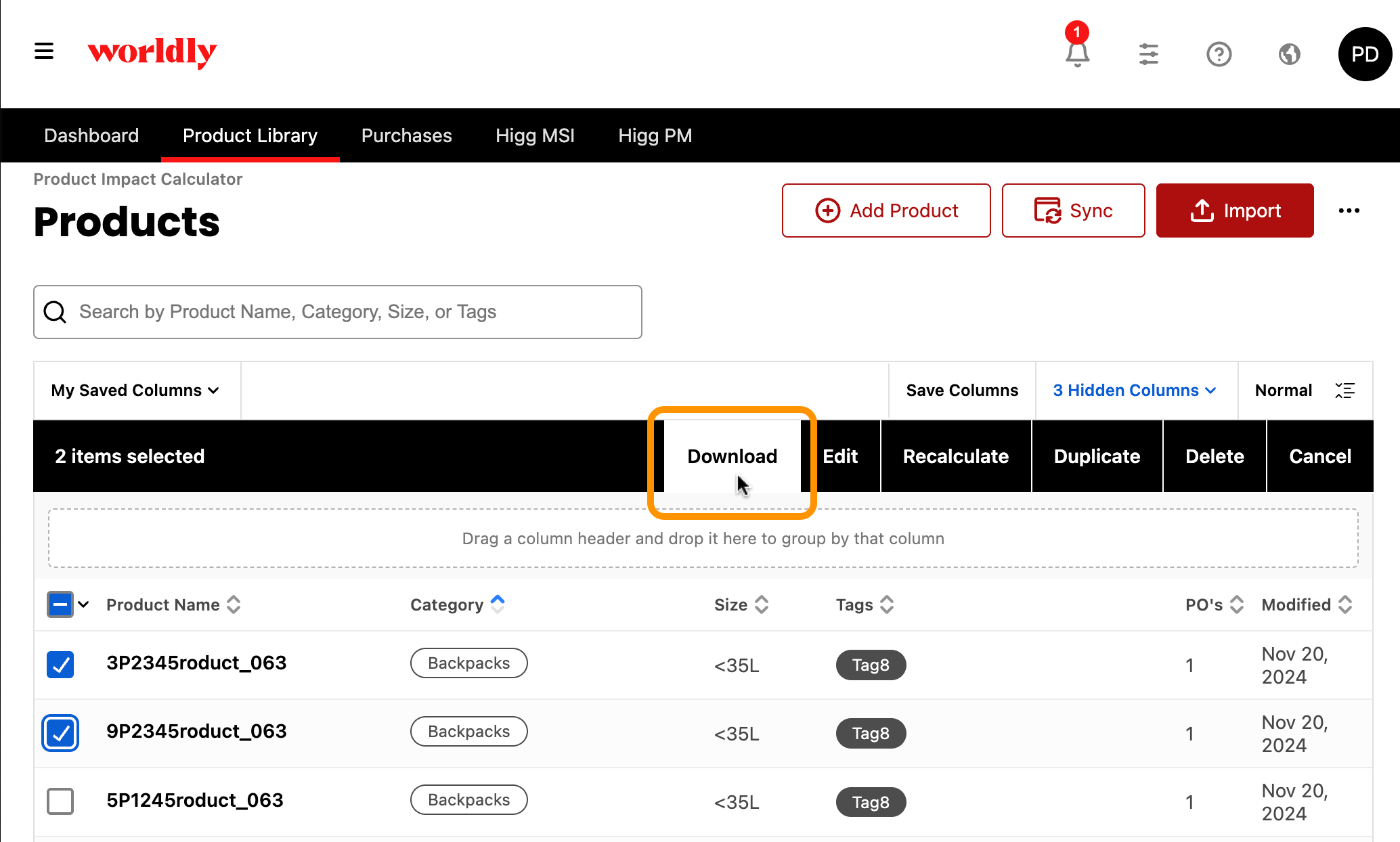The width and height of the screenshot is (1400, 842).
Task: Select the 5P1245roduct_063 row checkbox
Action: 60,801
